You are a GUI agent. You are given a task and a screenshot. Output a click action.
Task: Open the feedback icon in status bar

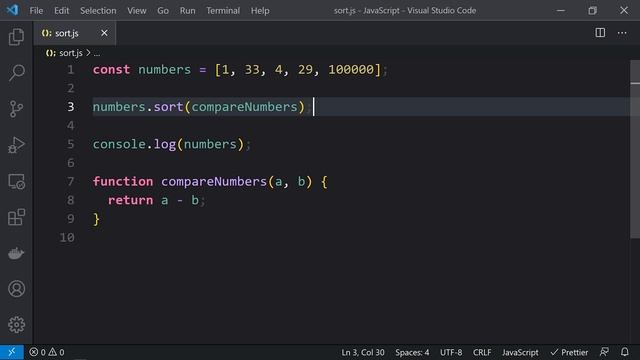pyautogui.click(x=604, y=352)
